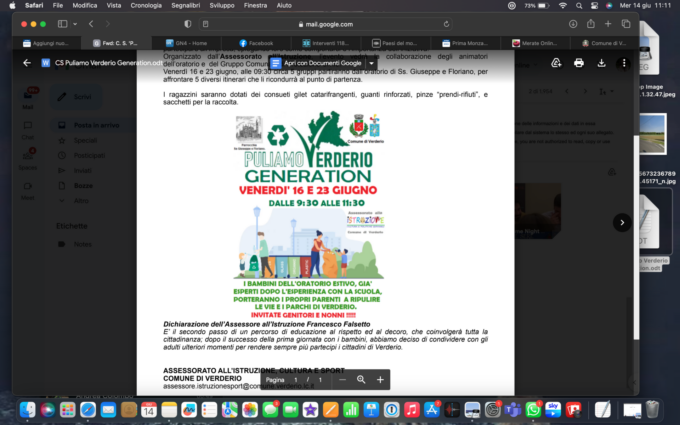
Task: Open Music from the Dock
Action: (412, 409)
